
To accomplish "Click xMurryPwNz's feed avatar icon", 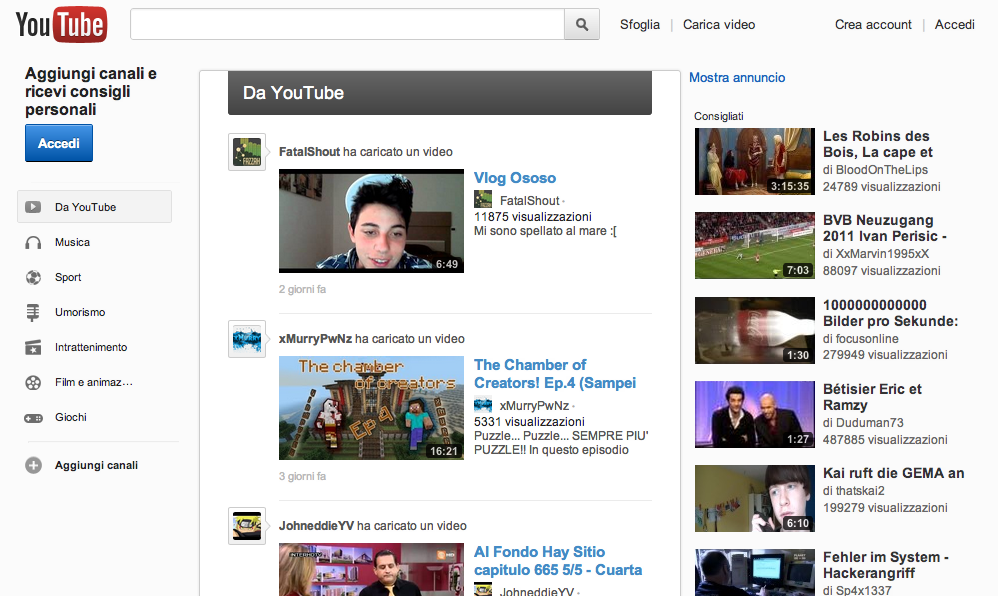I will 247,339.
